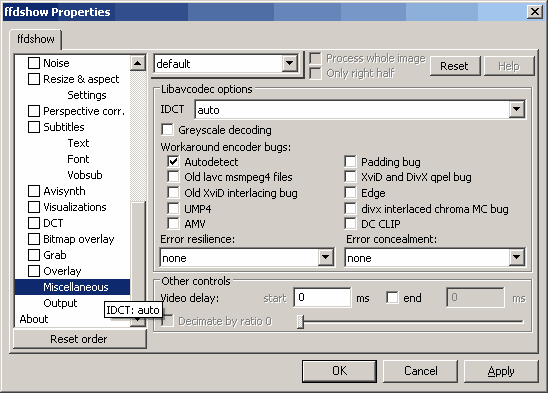Viewport: 548px width, 393px height.
Task: Open the Font subtitles page
Action: click(78, 159)
